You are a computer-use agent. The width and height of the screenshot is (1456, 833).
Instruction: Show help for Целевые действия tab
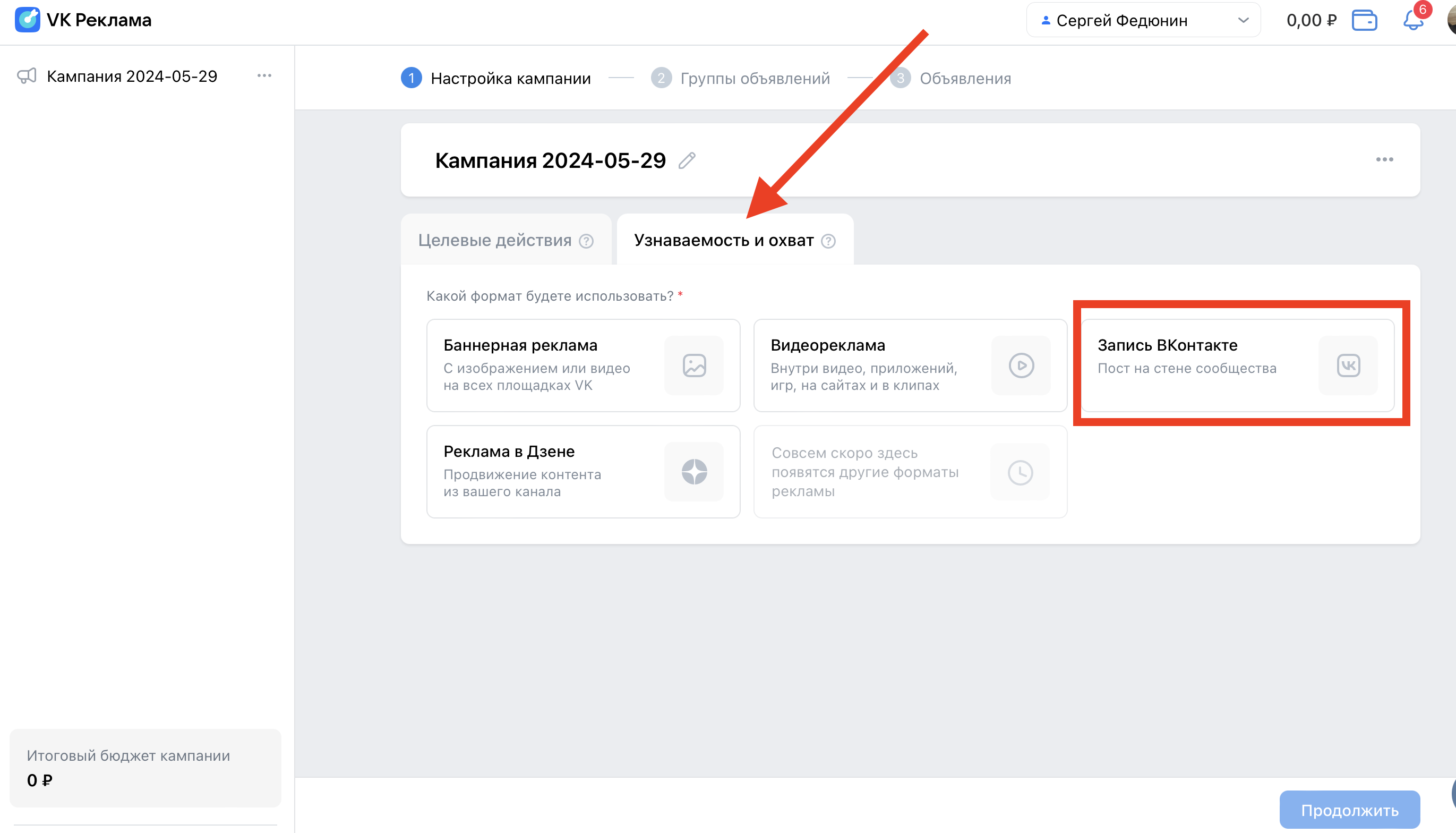point(587,241)
